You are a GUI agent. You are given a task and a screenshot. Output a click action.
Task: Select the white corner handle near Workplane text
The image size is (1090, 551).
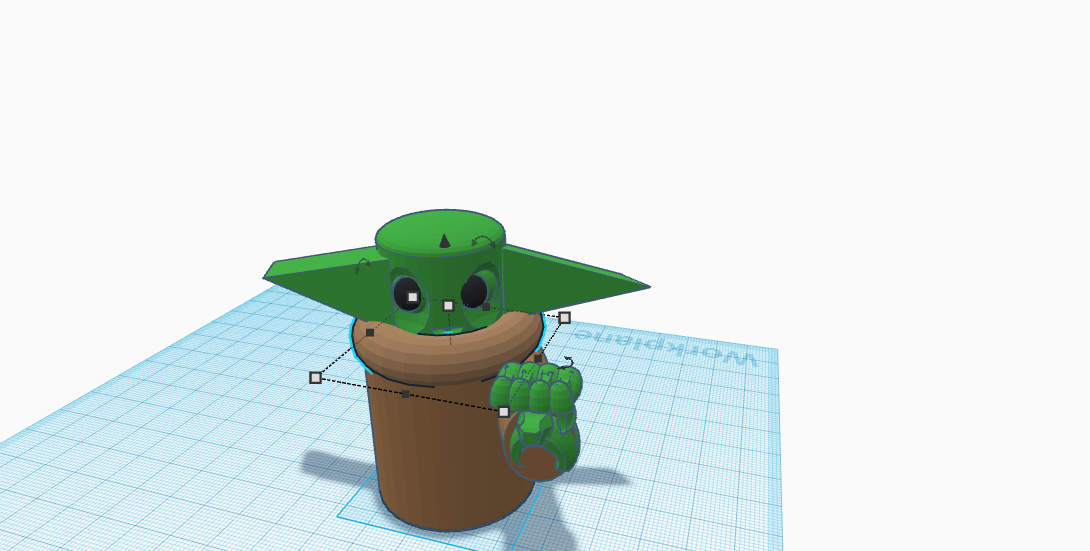click(x=564, y=318)
